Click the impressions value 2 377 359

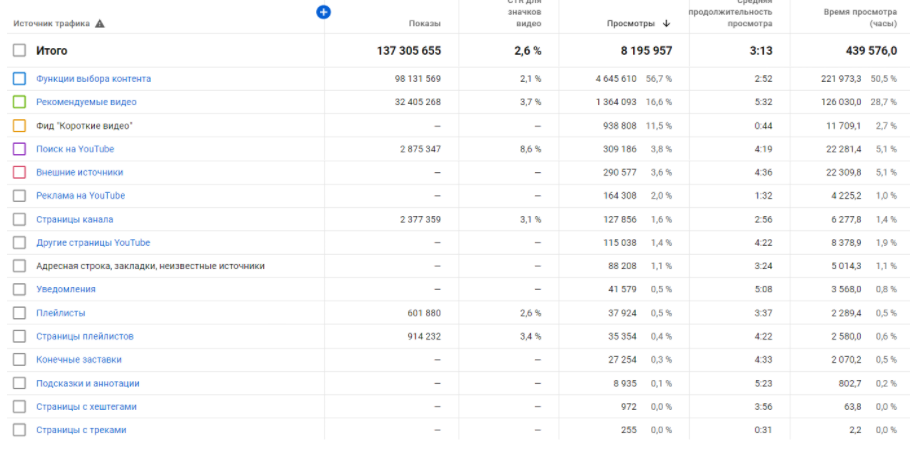tap(421, 219)
